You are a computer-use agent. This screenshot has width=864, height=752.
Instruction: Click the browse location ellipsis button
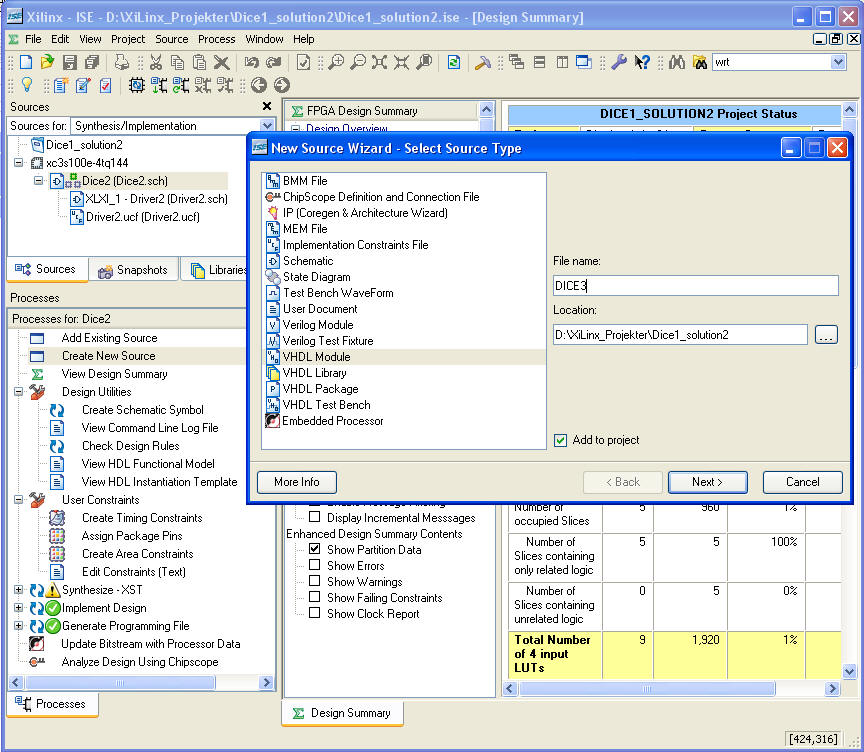(x=825, y=334)
